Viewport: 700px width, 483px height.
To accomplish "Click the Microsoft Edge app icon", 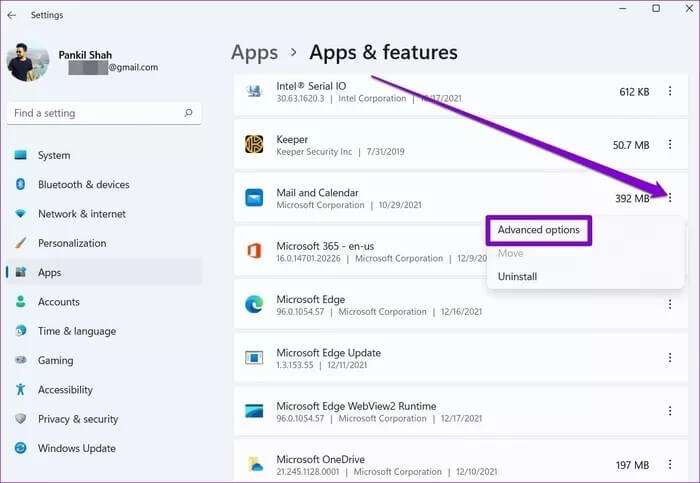I will click(254, 304).
